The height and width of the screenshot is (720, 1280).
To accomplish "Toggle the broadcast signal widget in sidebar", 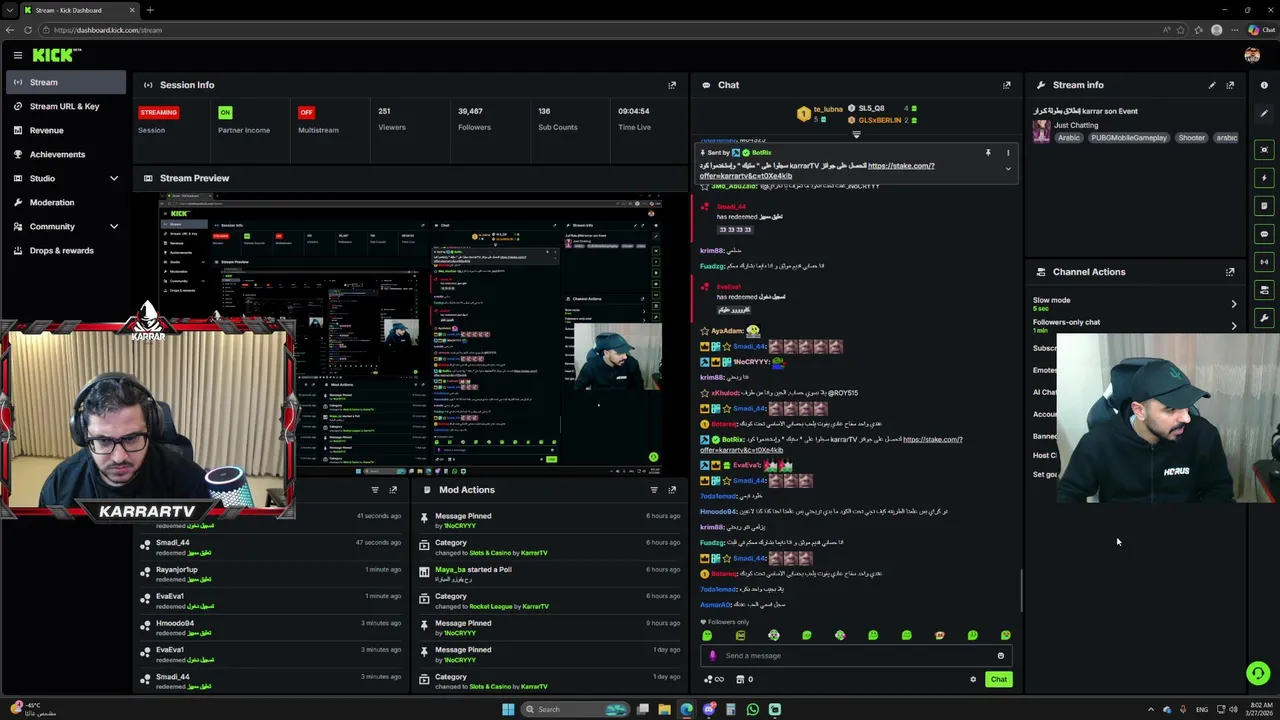I will pyautogui.click(x=1264, y=262).
